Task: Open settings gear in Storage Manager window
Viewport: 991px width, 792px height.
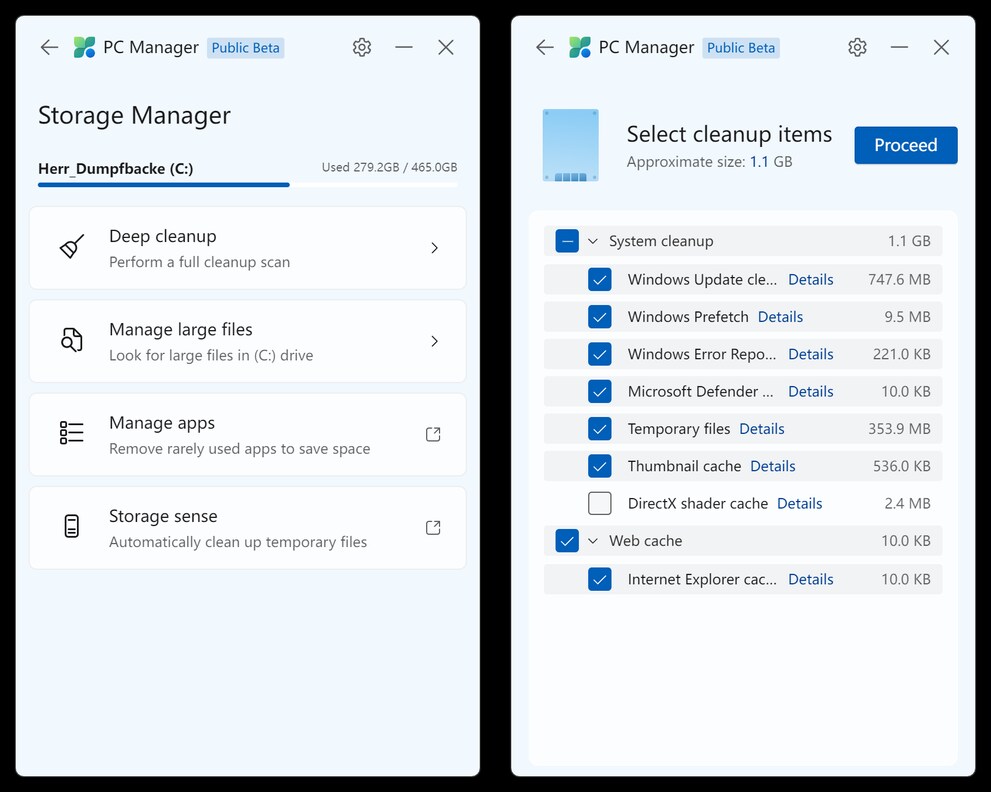Action: point(362,47)
